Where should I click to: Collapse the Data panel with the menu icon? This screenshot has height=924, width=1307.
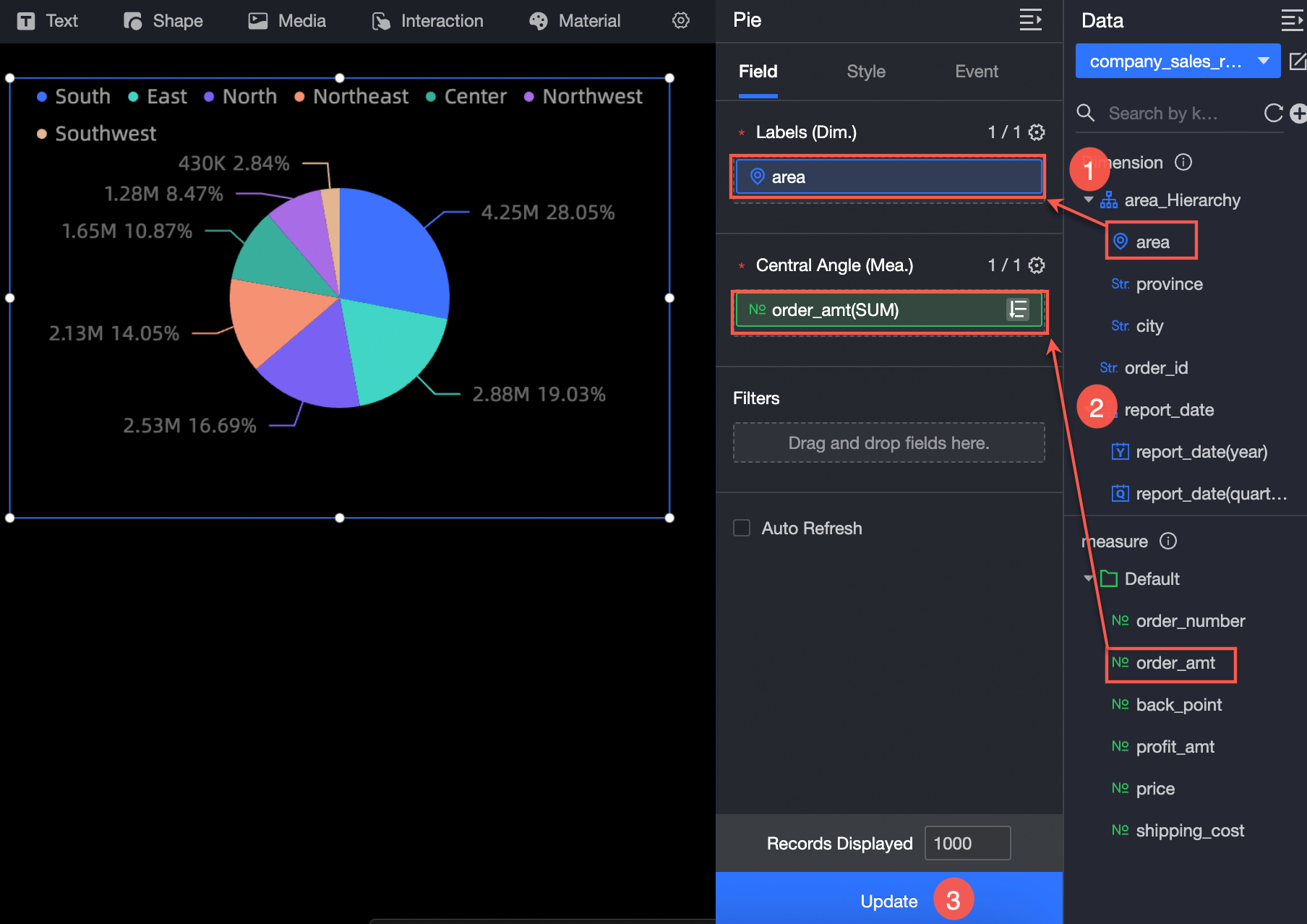point(1292,20)
